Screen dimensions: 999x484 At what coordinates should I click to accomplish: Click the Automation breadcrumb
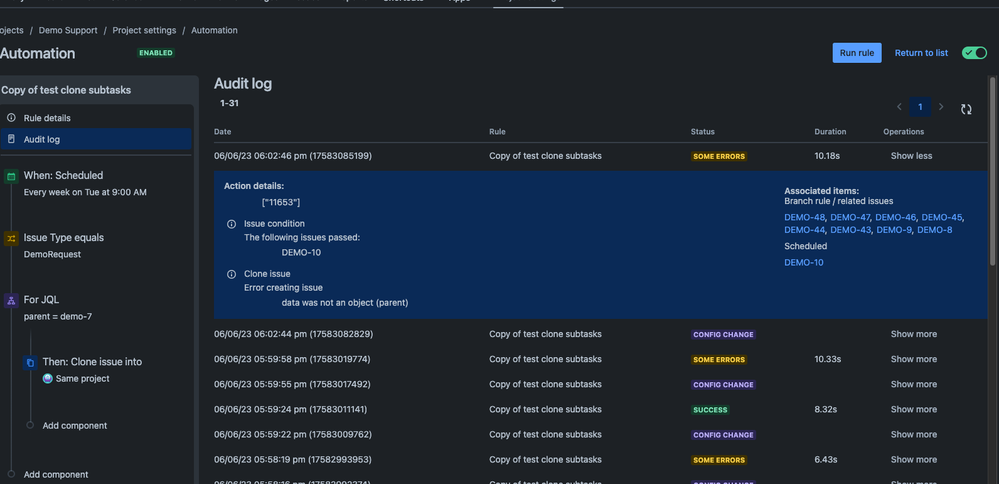[214, 30]
